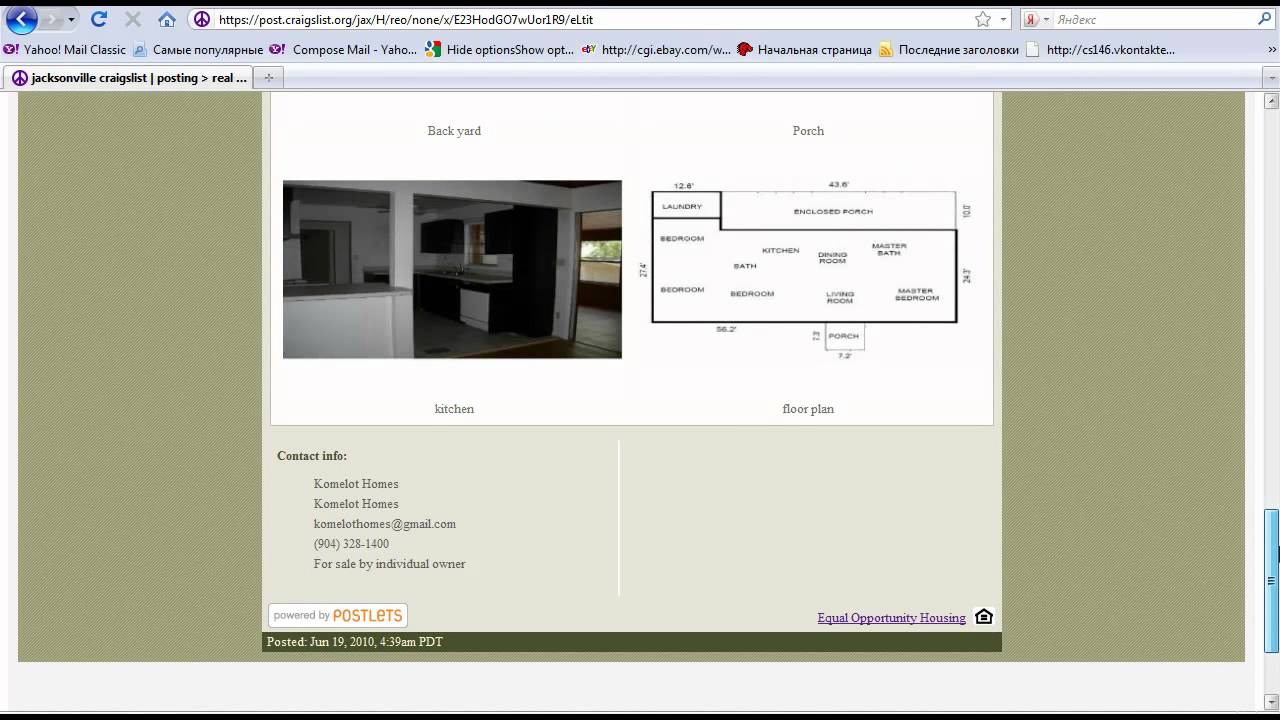The width and height of the screenshot is (1280, 720).
Task: Click 'For sale by individual owner' text
Action: pos(390,564)
